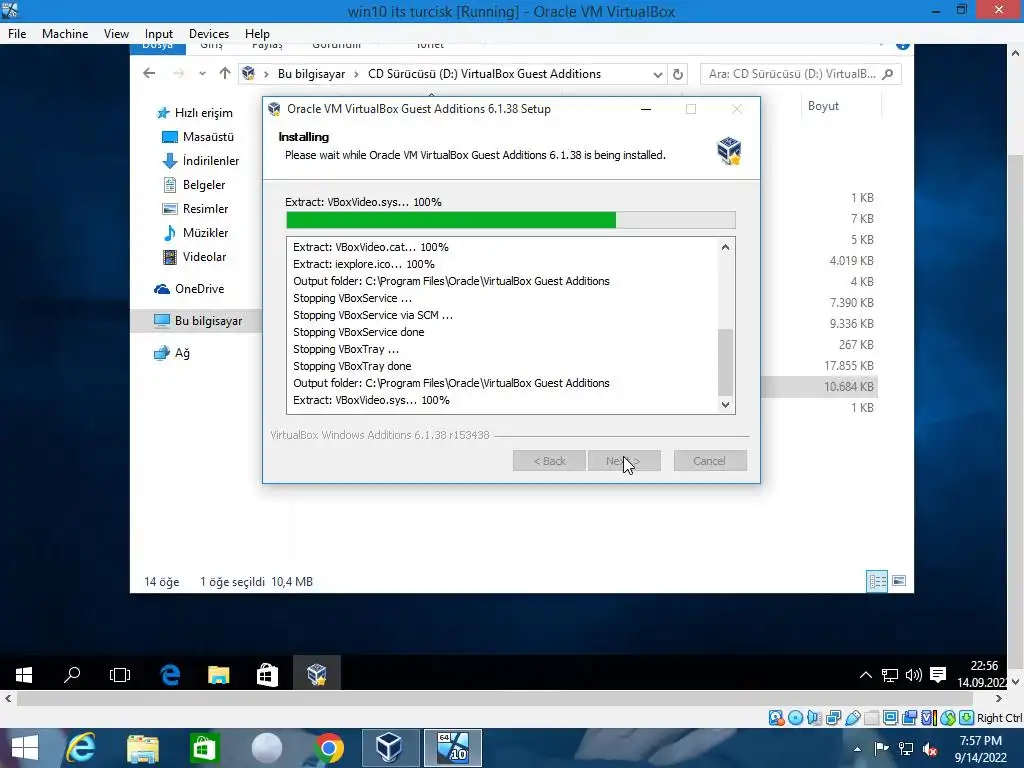This screenshot has height=768, width=1024.
Task: Select Guest Additions setup icon in guest taskbar
Action: pyautogui.click(x=317, y=675)
